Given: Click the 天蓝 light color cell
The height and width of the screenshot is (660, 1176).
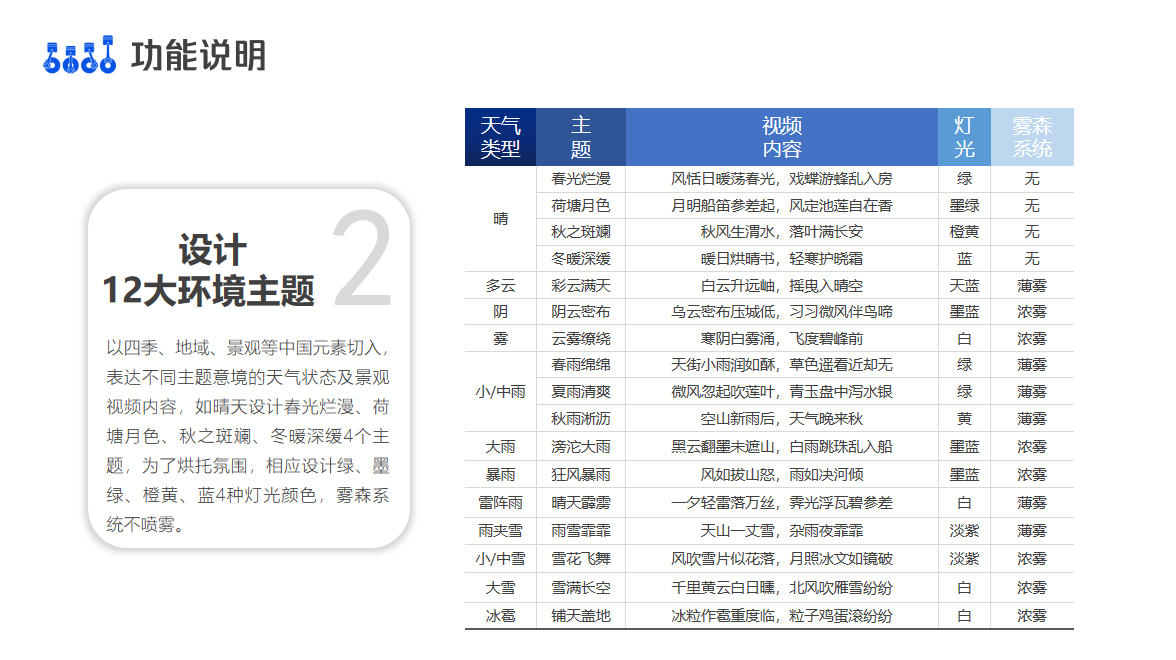Looking at the screenshot, I should [964, 285].
